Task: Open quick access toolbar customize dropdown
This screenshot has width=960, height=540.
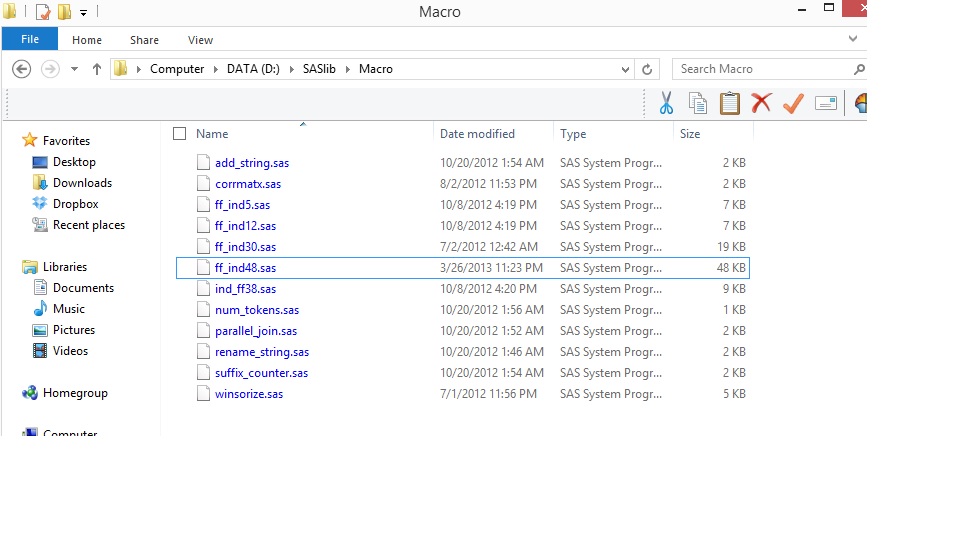Action: [83, 12]
